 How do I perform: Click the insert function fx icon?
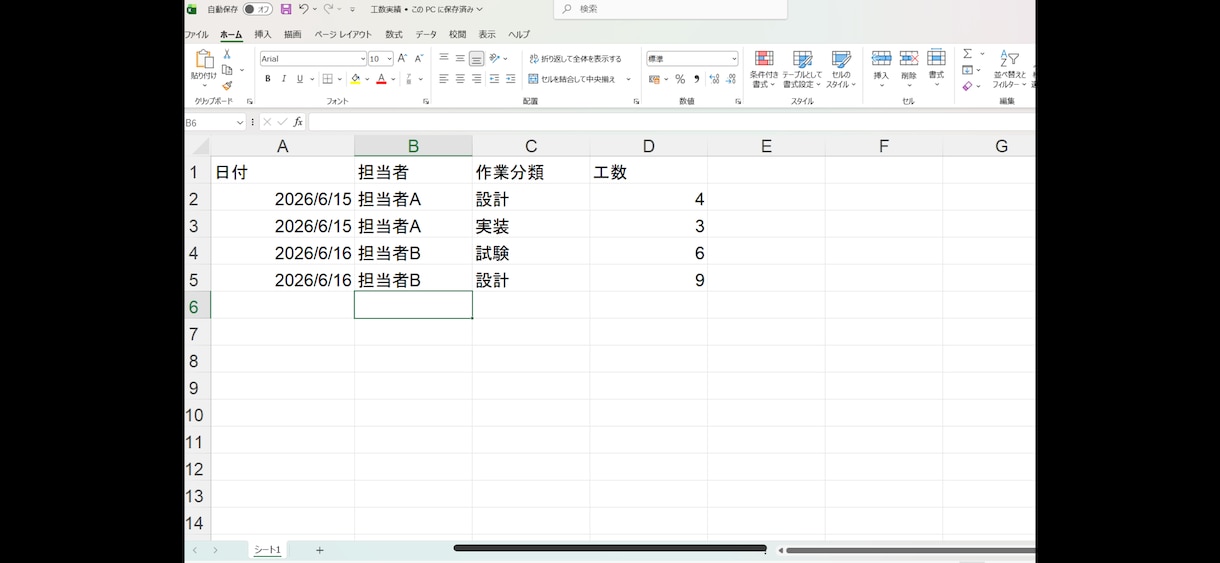[298, 122]
